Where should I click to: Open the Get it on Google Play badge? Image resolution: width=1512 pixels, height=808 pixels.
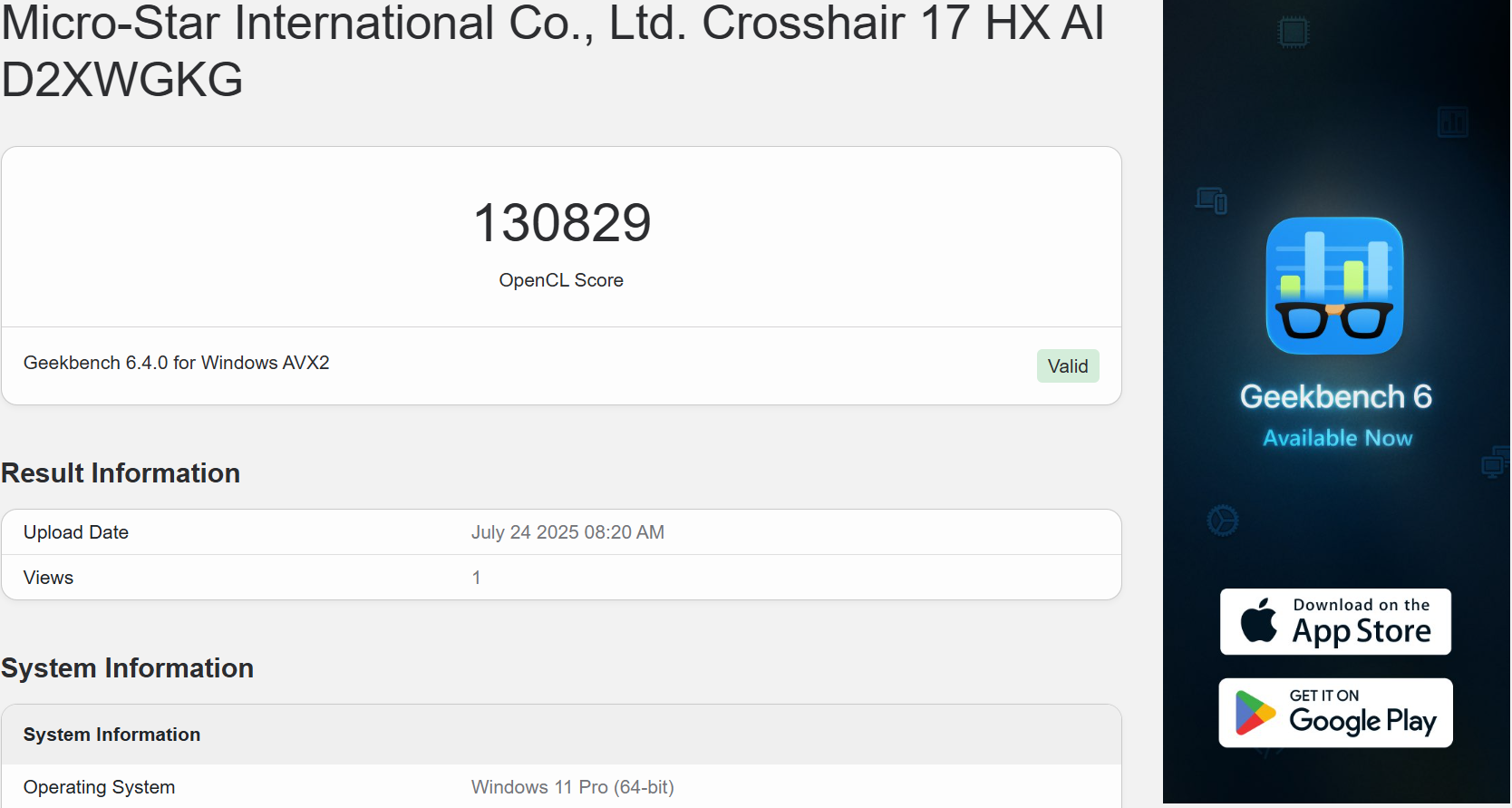click(1335, 713)
